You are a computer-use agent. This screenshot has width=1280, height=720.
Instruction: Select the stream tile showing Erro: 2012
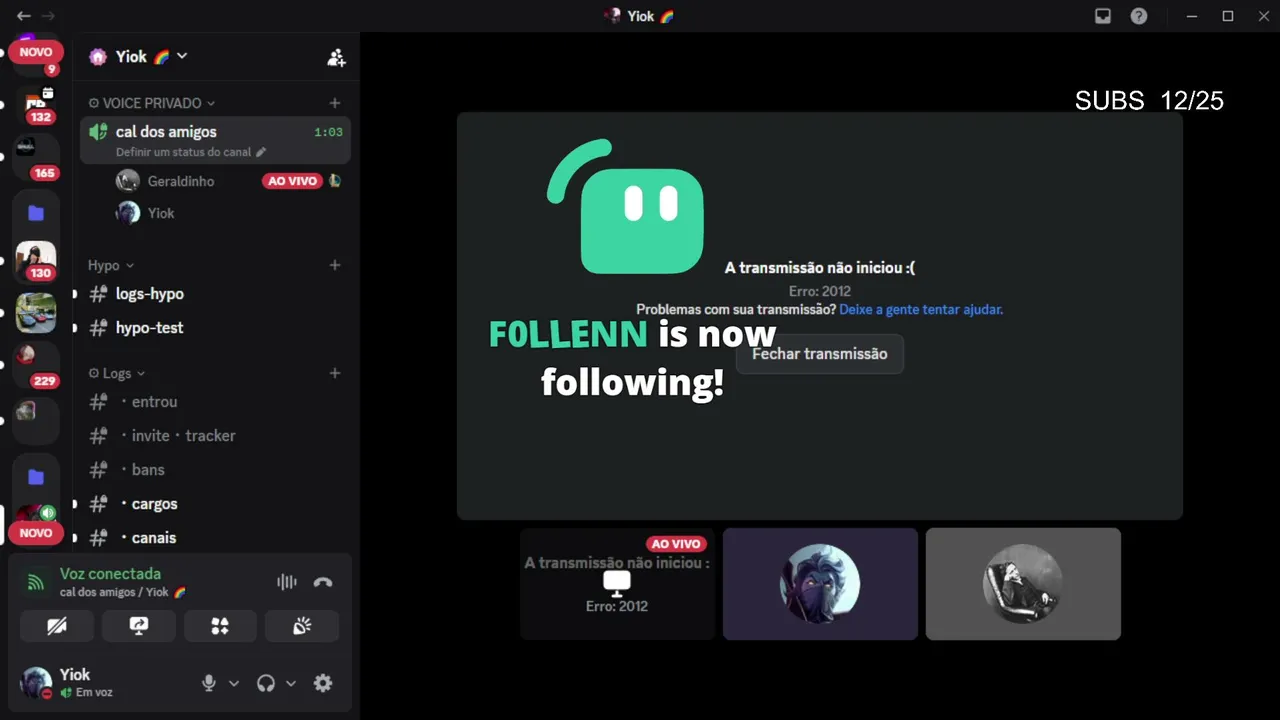click(x=617, y=584)
